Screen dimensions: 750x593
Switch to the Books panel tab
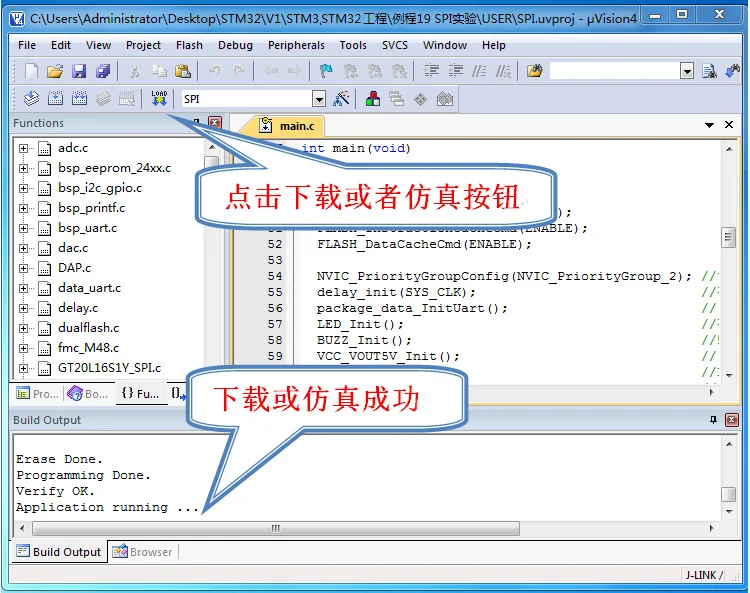pyautogui.click(x=88, y=394)
